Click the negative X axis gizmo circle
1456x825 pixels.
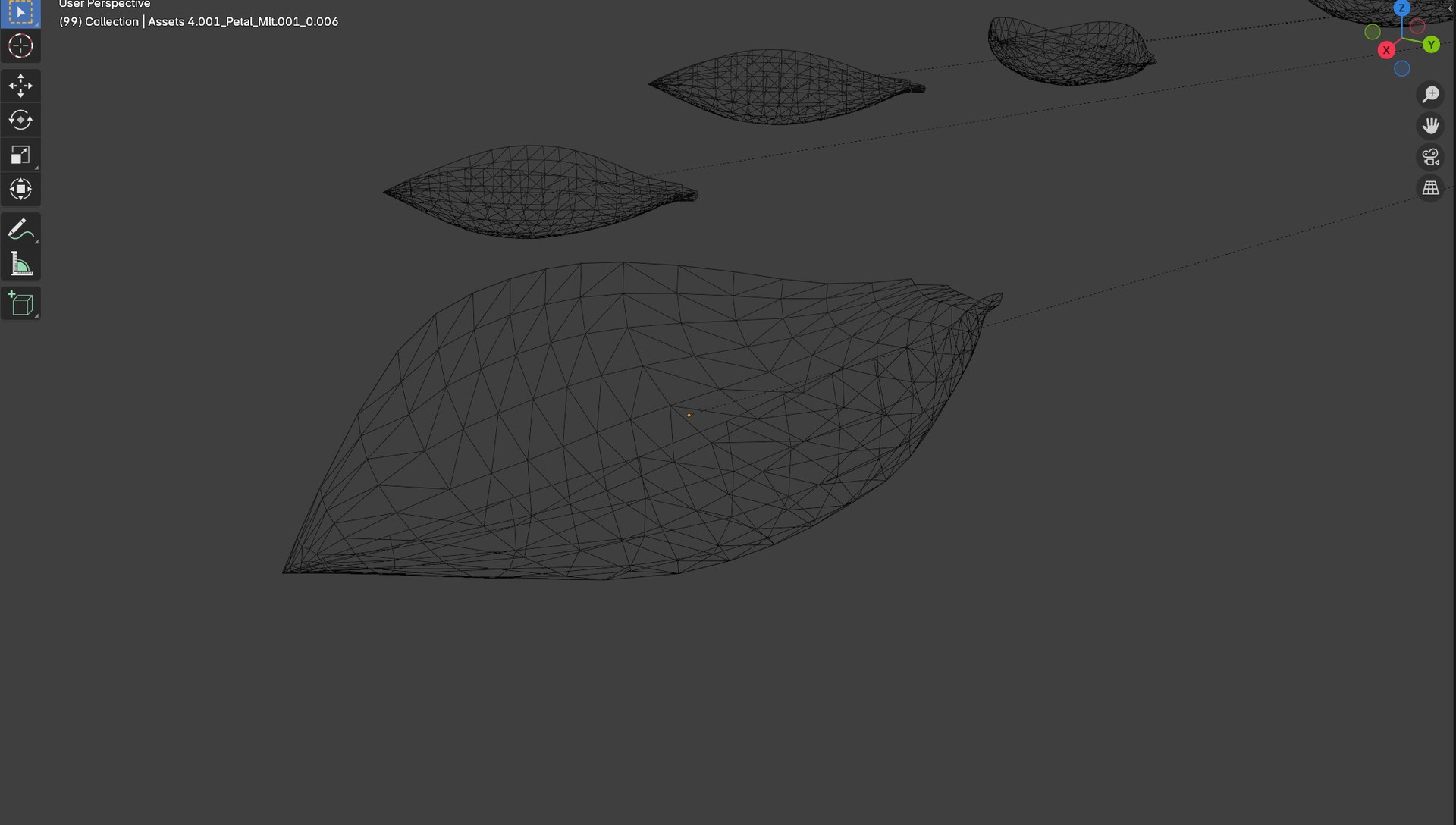(1417, 27)
